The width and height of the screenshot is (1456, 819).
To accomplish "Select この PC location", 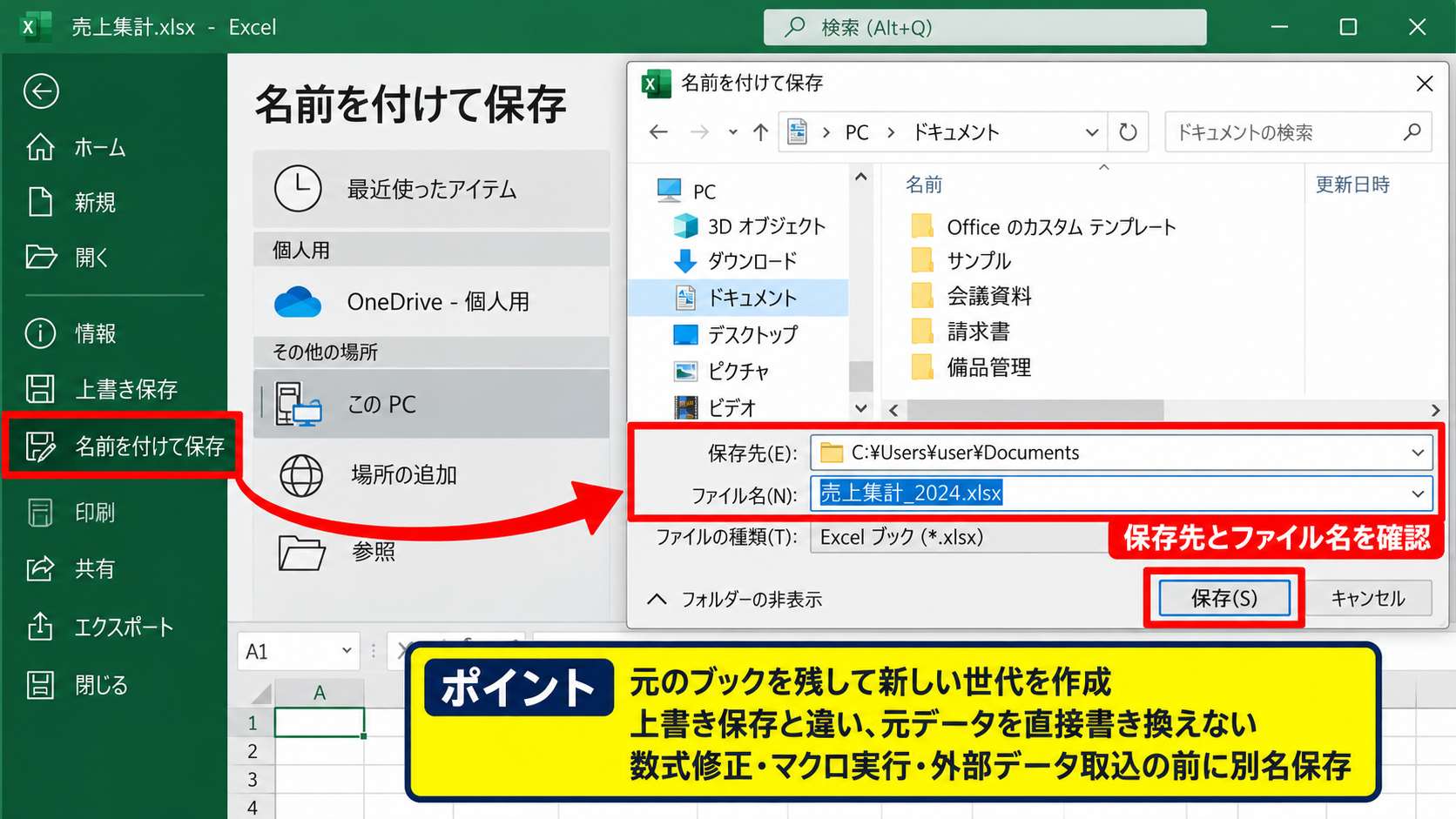I will pos(432,404).
